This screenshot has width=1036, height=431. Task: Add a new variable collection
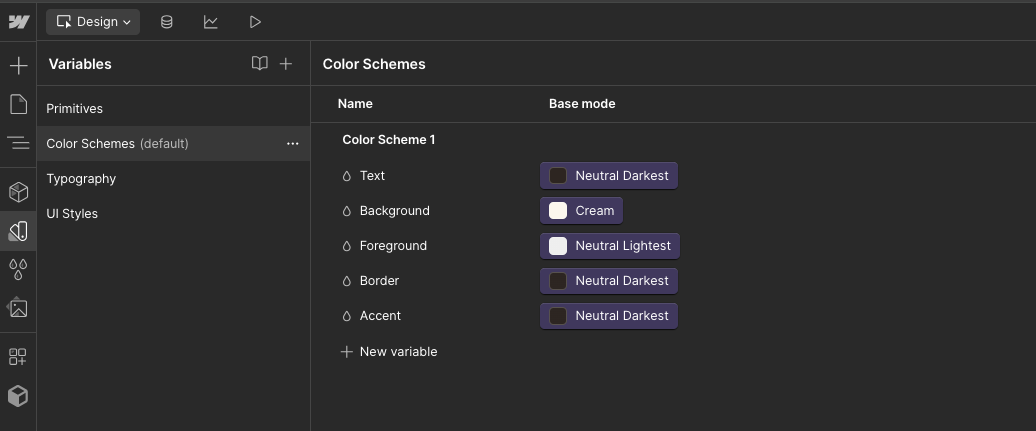286,64
